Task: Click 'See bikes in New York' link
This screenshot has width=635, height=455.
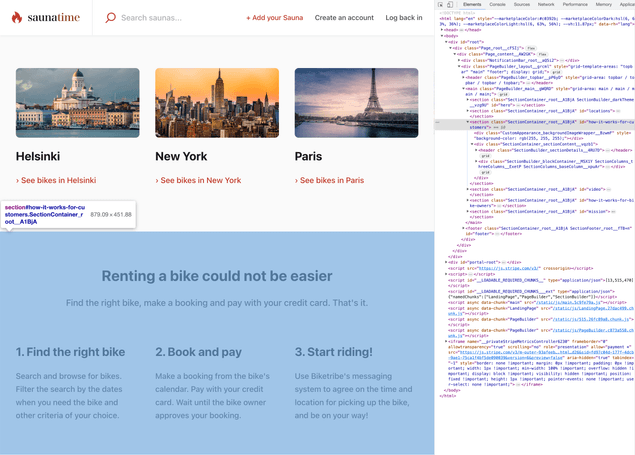Action: click(x=198, y=180)
